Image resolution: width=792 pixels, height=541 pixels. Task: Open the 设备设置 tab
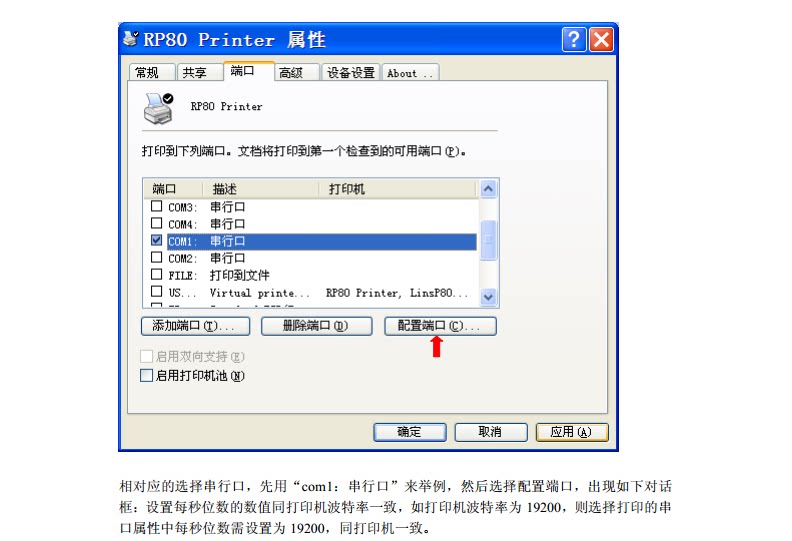(x=351, y=72)
